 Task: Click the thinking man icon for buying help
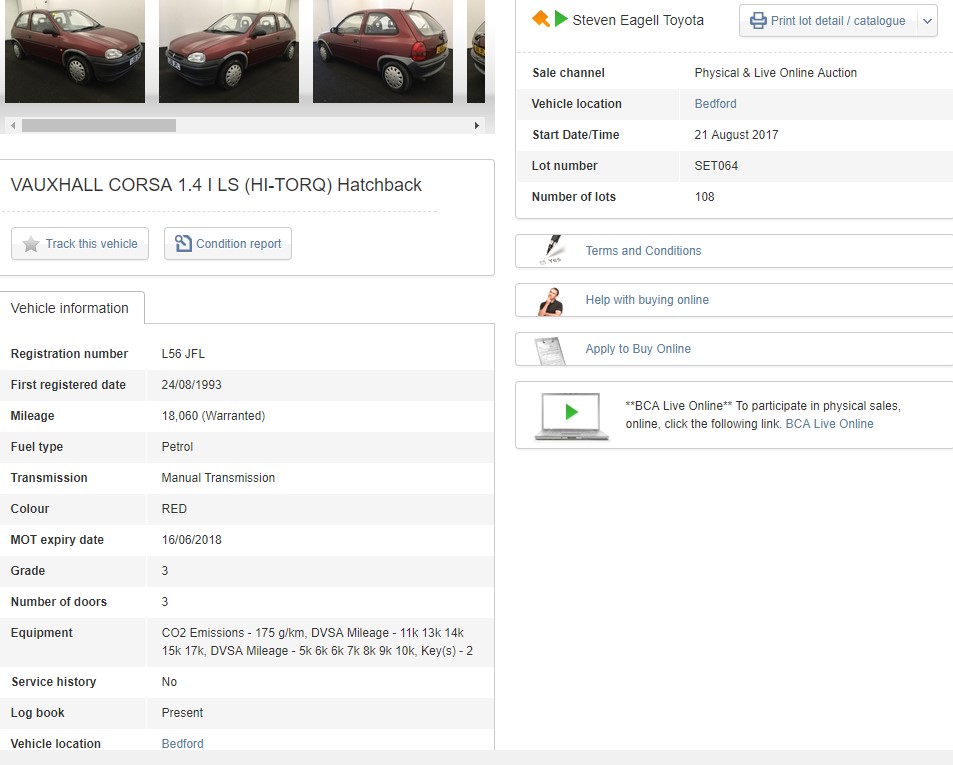tap(551, 301)
